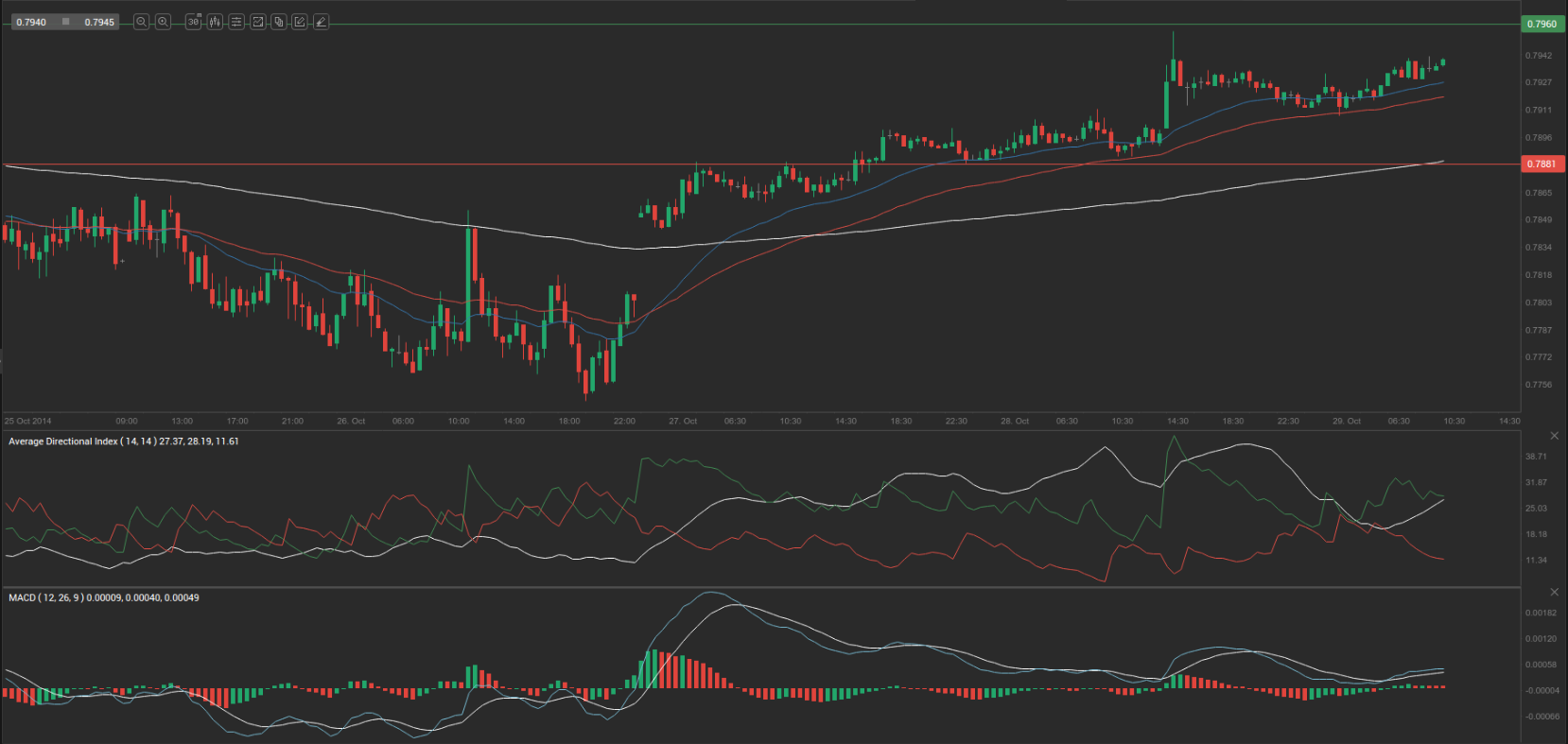Open the candlestick chart type menu
This screenshot has height=744, width=1568.
[x=216, y=22]
